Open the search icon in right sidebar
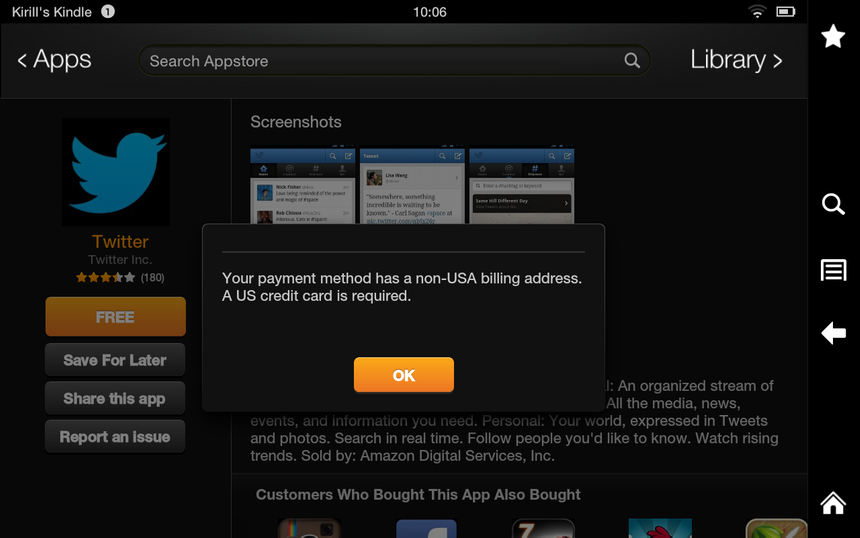 coord(833,204)
